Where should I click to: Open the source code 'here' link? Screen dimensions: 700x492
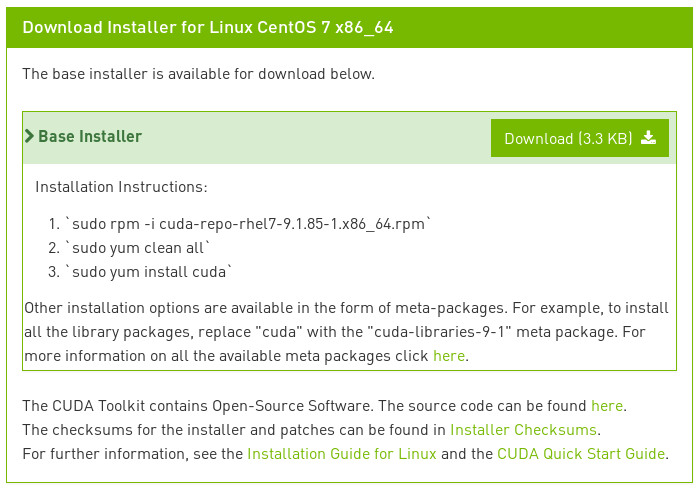[x=607, y=406]
